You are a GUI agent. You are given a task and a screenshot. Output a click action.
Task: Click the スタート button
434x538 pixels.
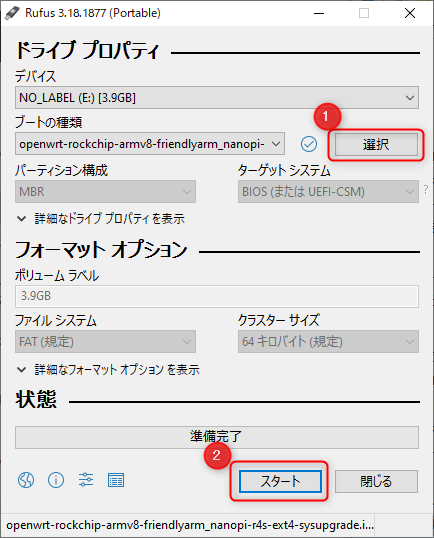pyautogui.click(x=280, y=481)
